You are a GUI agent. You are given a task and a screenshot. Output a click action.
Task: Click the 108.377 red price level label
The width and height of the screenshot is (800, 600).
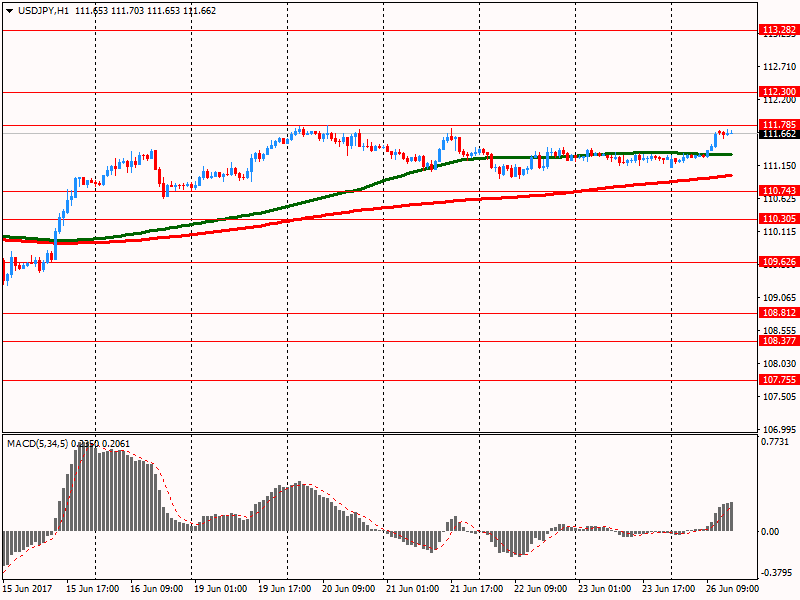tap(779, 341)
